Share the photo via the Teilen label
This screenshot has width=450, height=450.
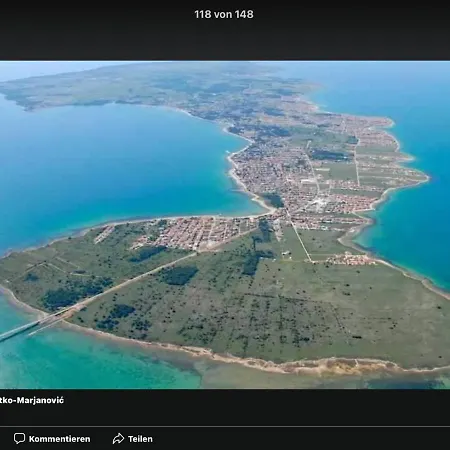(x=140, y=439)
